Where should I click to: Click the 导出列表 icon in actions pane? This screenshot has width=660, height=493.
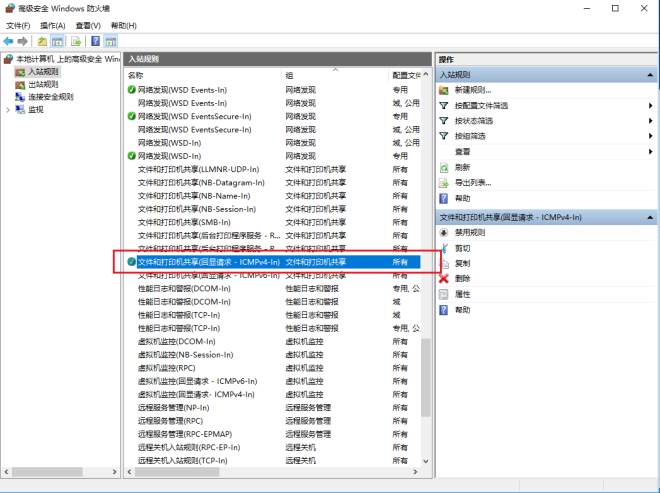[x=444, y=183]
